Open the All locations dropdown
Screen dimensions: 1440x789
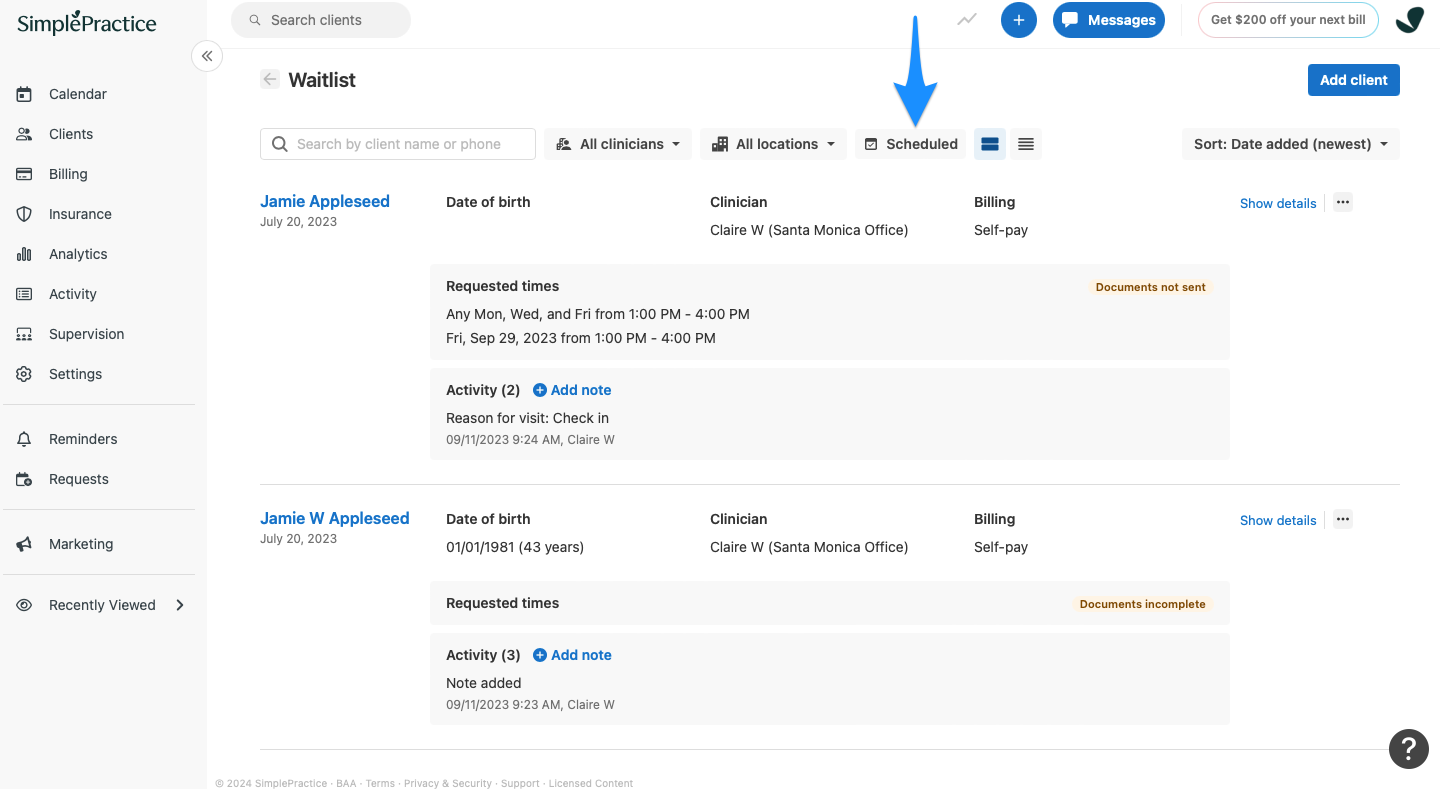(x=774, y=144)
